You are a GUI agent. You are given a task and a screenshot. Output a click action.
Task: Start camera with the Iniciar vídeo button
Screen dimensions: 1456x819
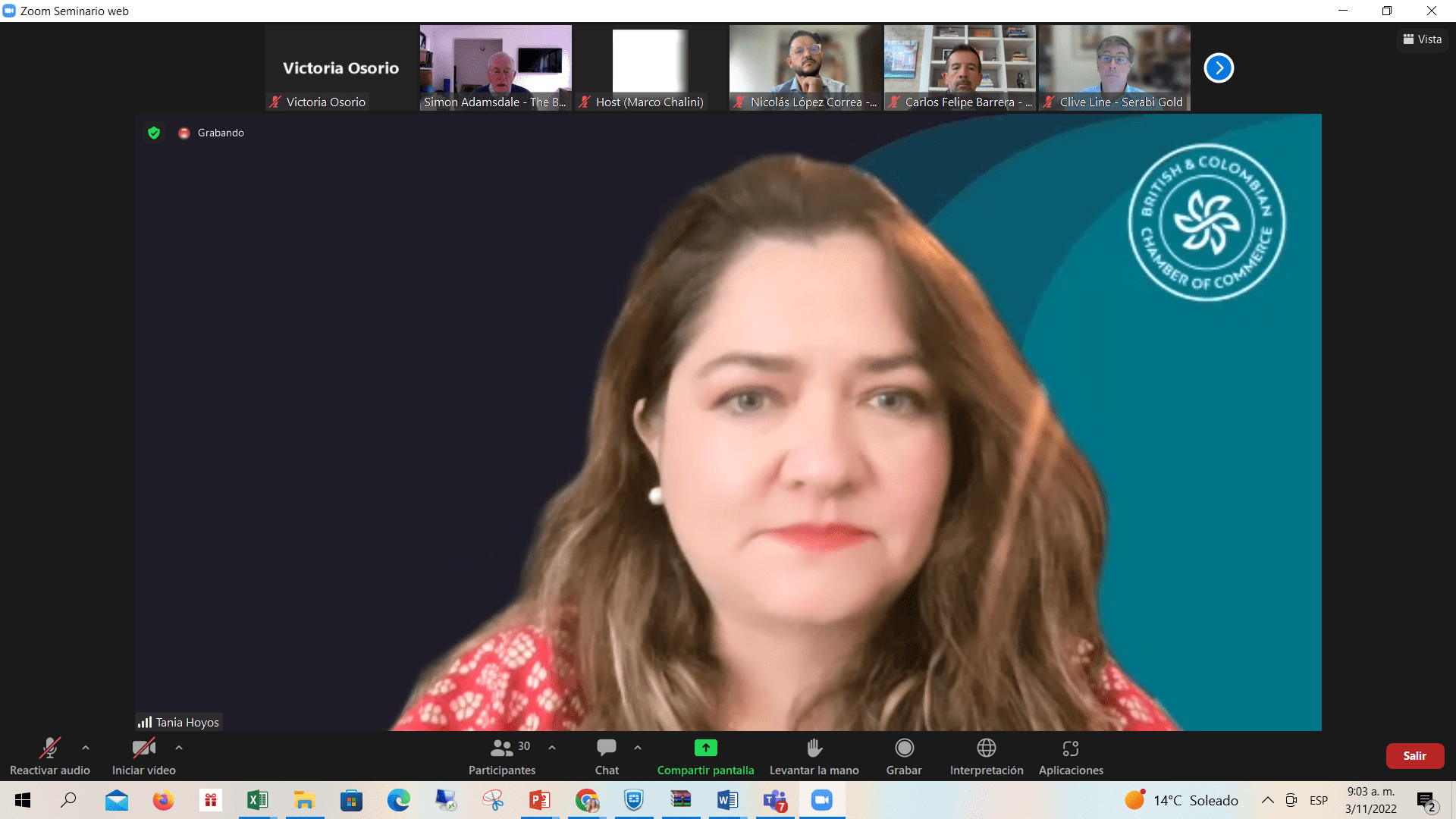[143, 756]
